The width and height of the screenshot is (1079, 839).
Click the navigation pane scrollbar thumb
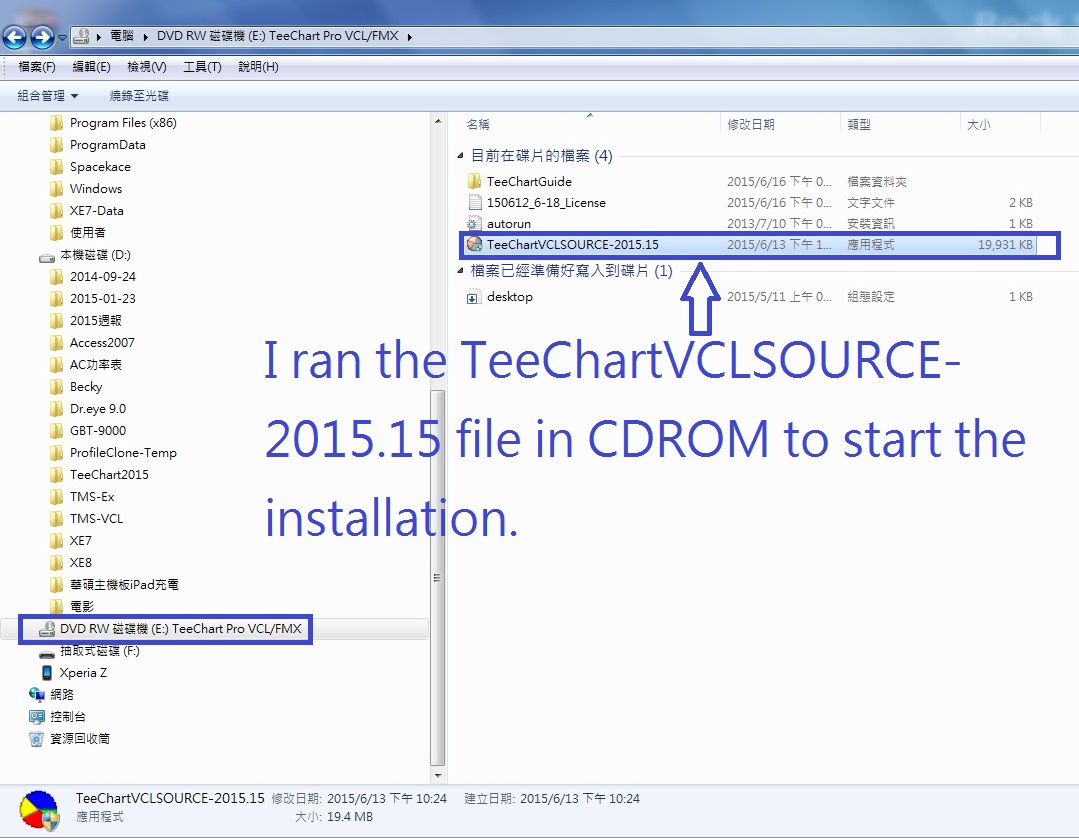pyautogui.click(x=438, y=578)
